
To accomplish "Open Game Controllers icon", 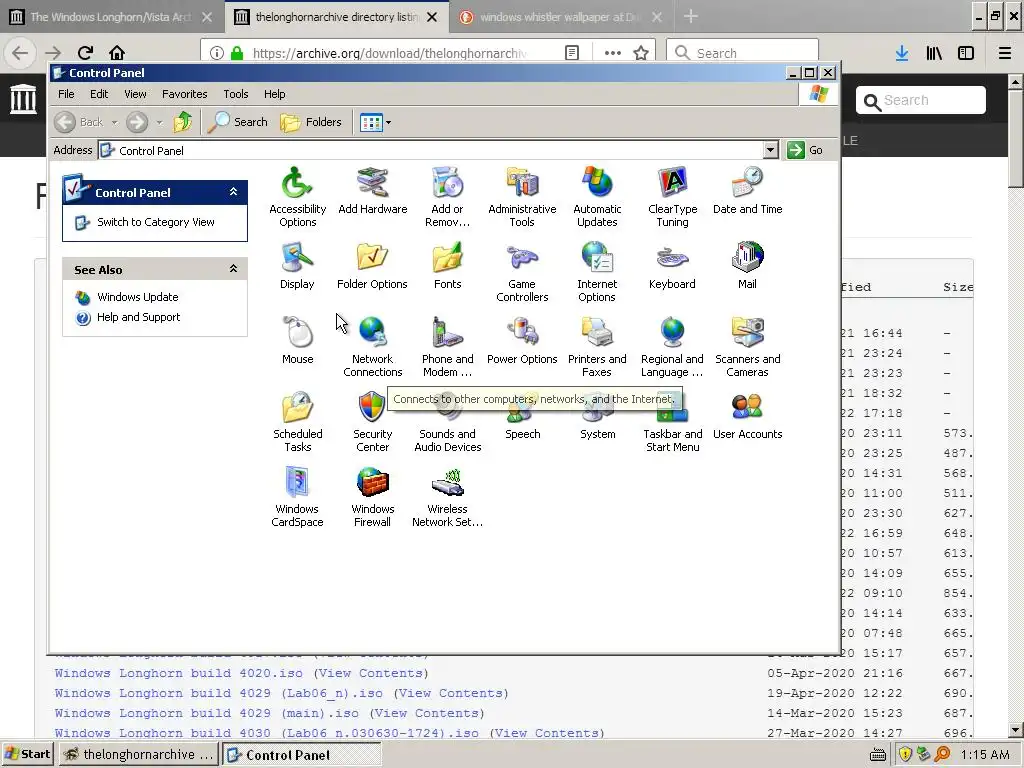I will point(522,271).
